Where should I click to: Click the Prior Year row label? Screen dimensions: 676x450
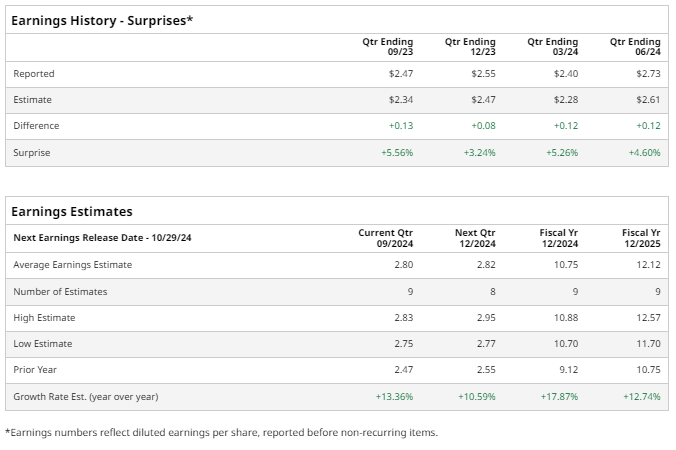tap(35, 370)
